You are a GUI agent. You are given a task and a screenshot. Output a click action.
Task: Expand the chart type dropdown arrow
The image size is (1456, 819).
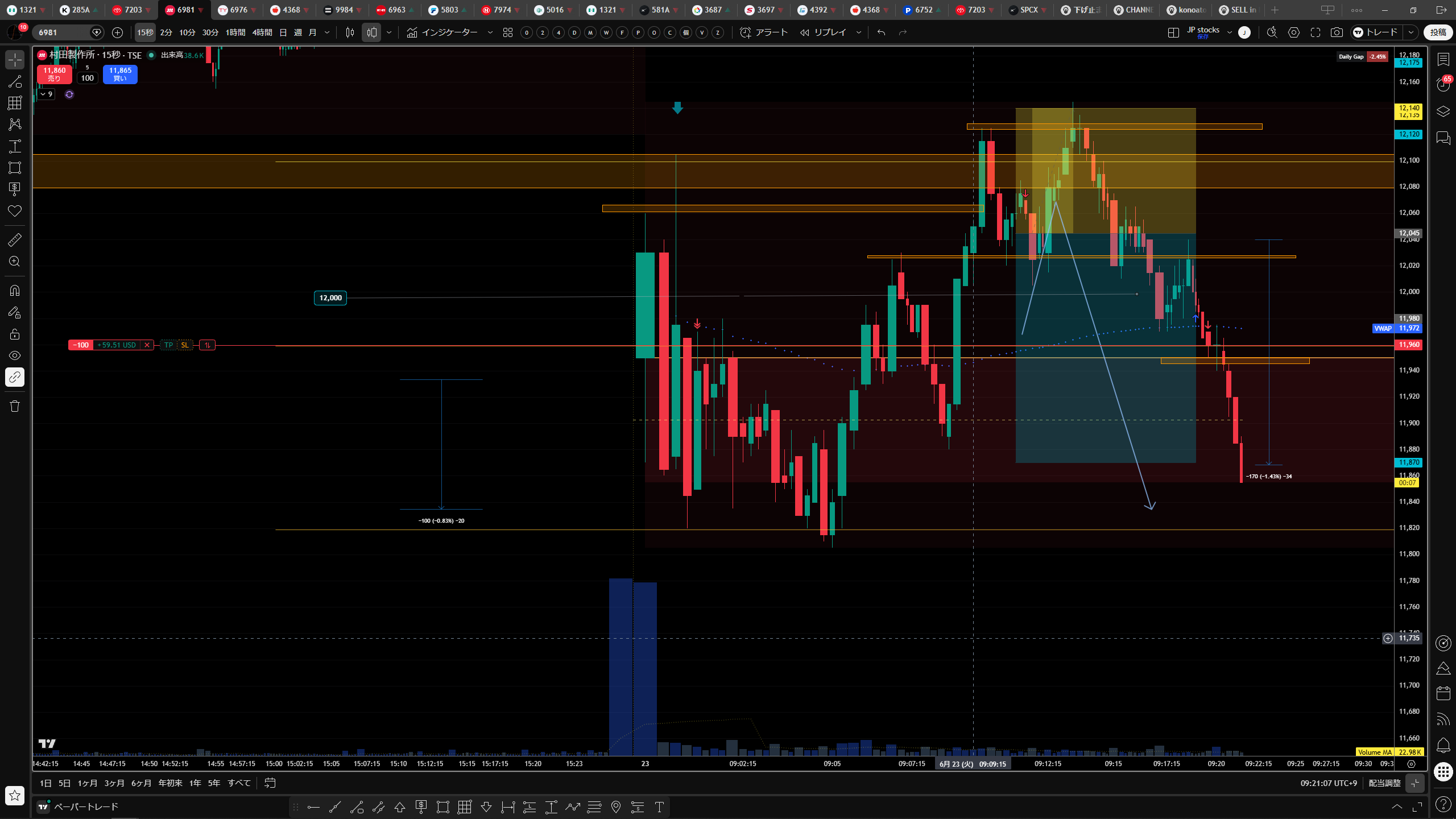click(x=389, y=32)
